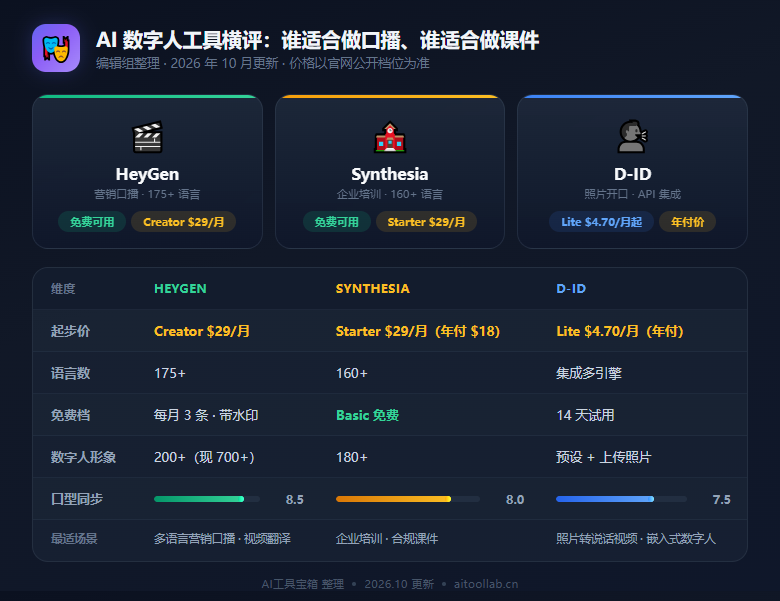The image size is (780, 601).
Task: Click HeyGen's 免费可用 badge
Action: point(92,222)
